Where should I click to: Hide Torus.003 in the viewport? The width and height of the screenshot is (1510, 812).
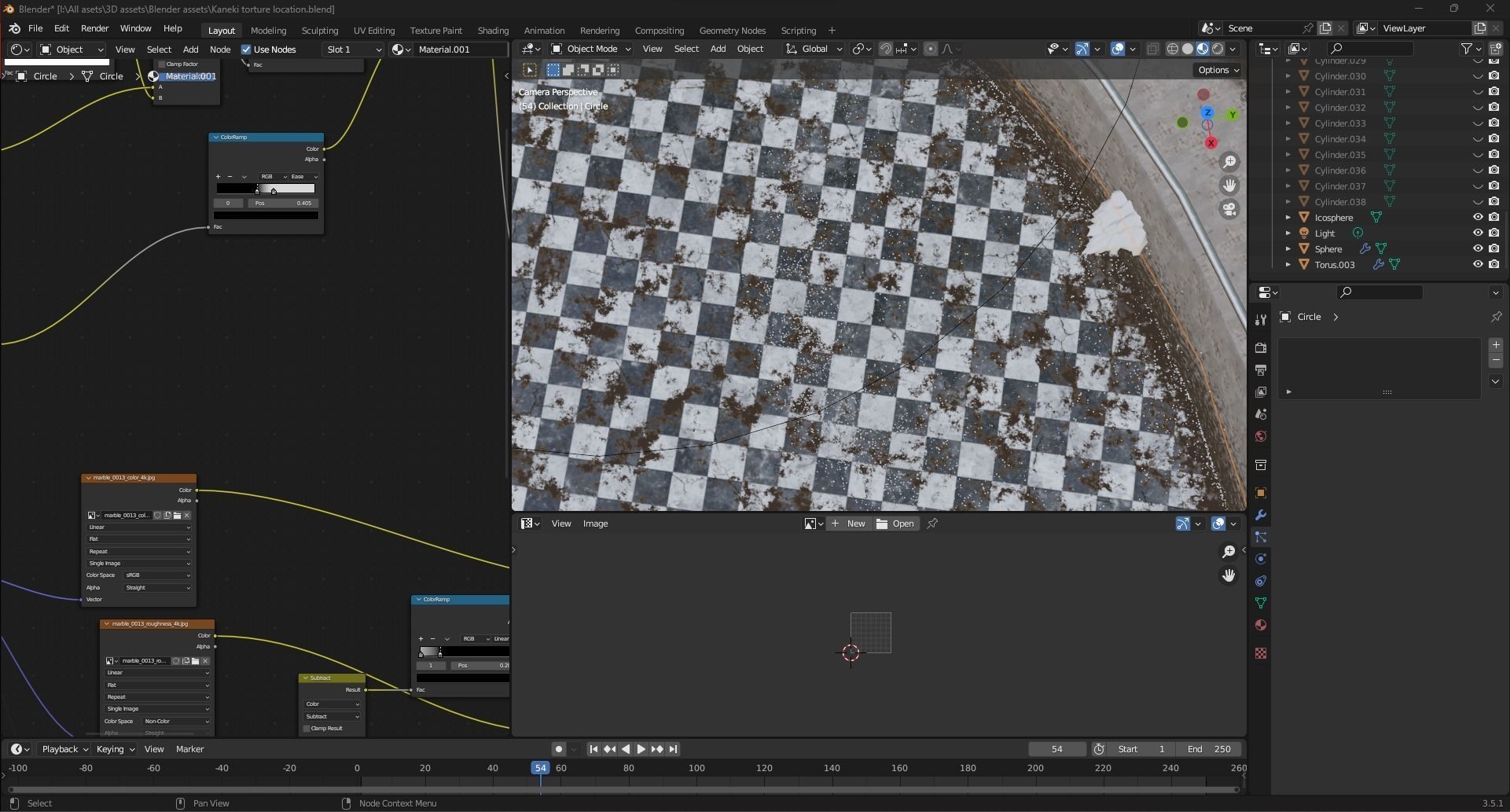(1478, 265)
